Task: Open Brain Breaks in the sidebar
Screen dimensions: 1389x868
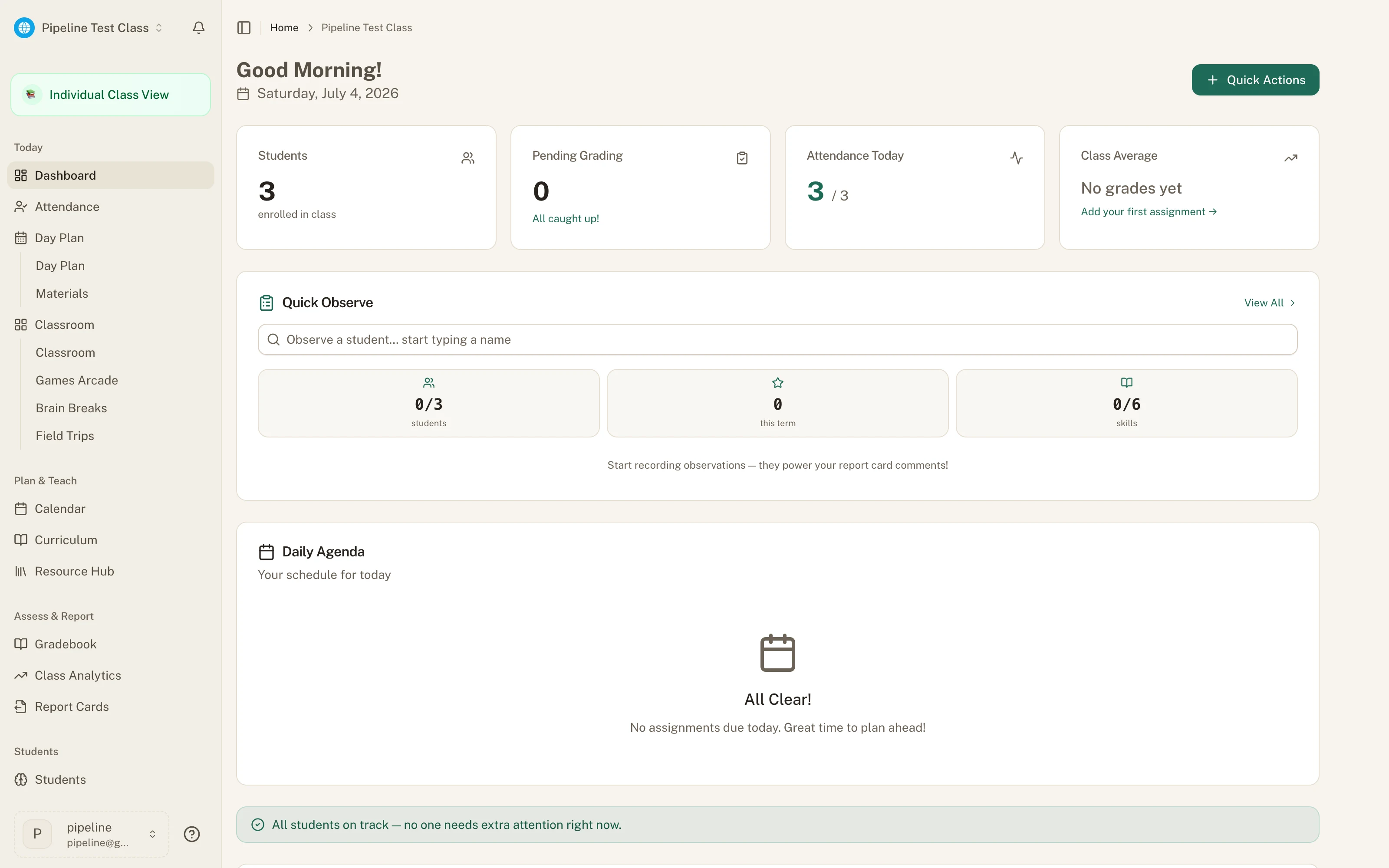Action: pos(71,408)
